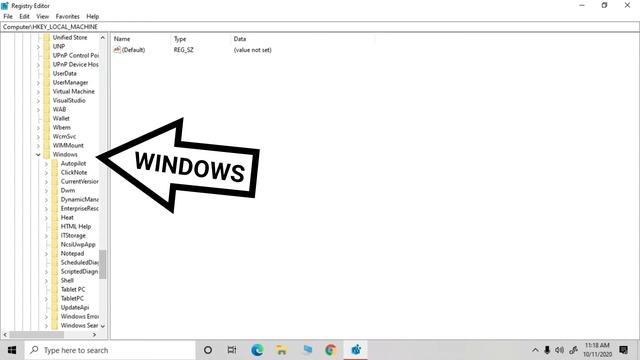This screenshot has width=640, height=360.
Task: Open File Explorer from the taskbar
Action: (x=281, y=350)
